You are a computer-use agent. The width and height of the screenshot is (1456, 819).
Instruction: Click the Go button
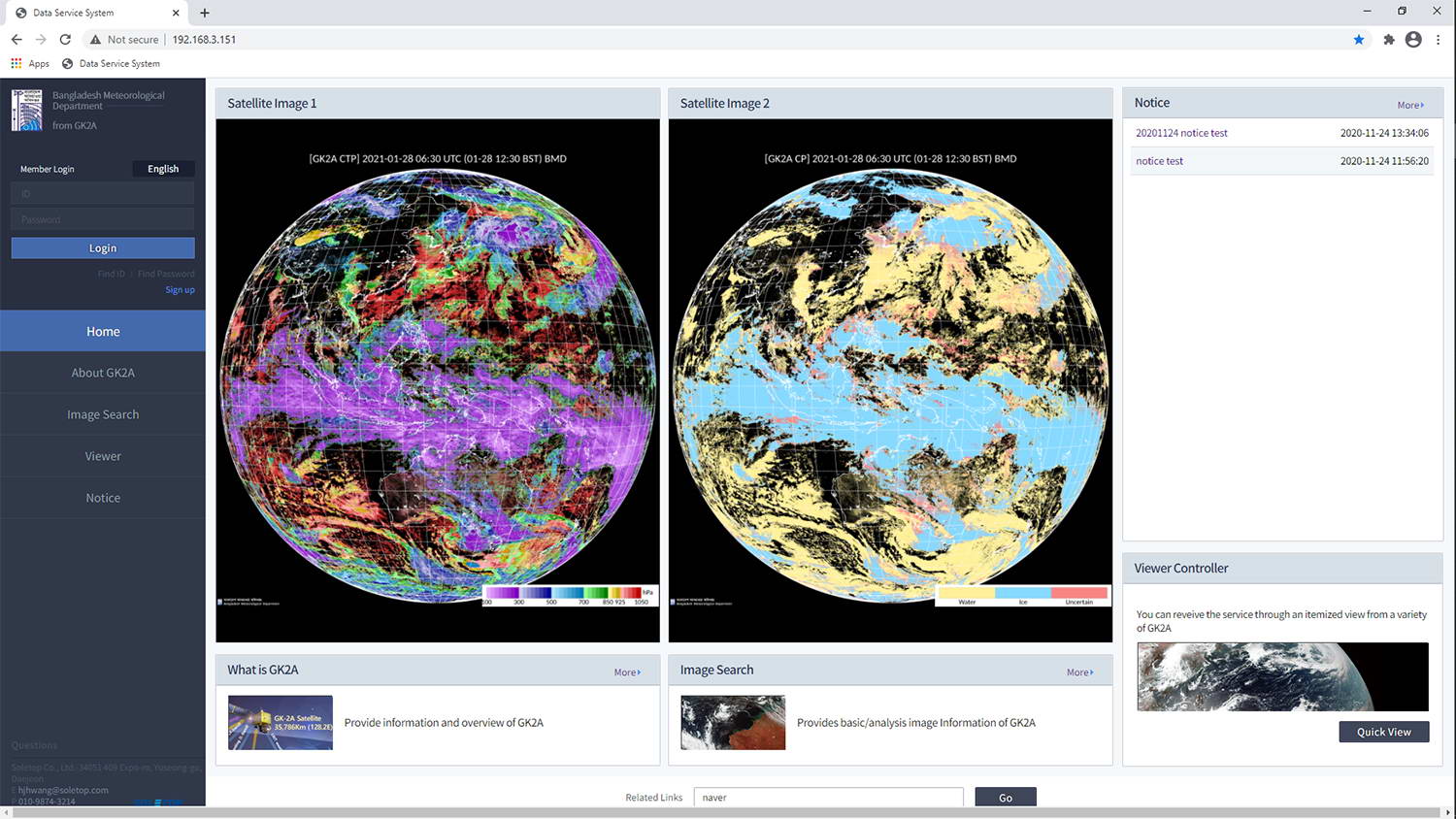[1006, 797]
